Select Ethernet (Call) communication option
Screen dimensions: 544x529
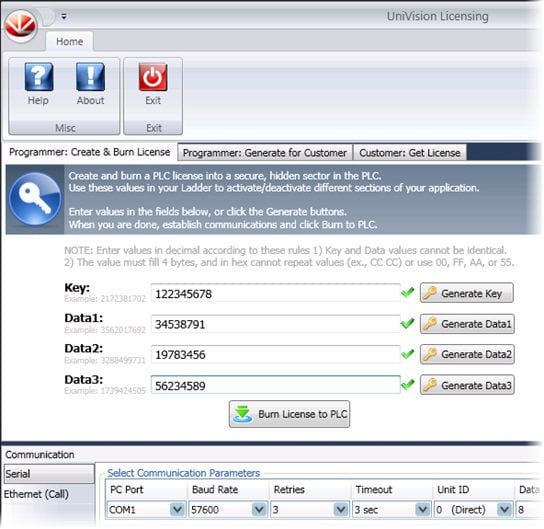(36, 494)
